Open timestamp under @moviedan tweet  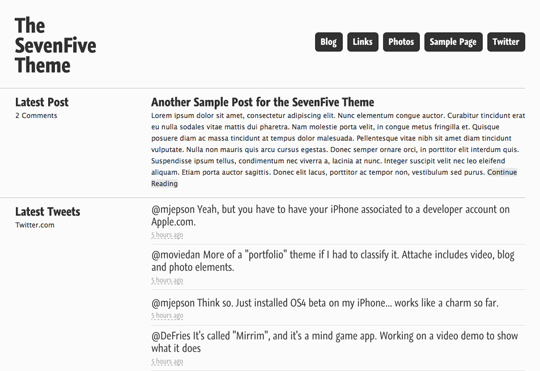pyautogui.click(x=167, y=280)
